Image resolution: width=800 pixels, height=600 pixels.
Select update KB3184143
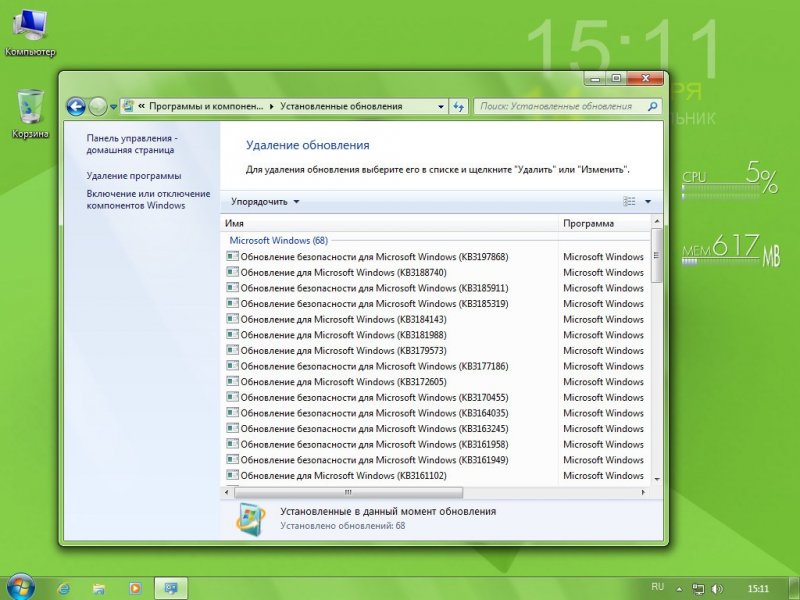pyautogui.click(x=437, y=319)
